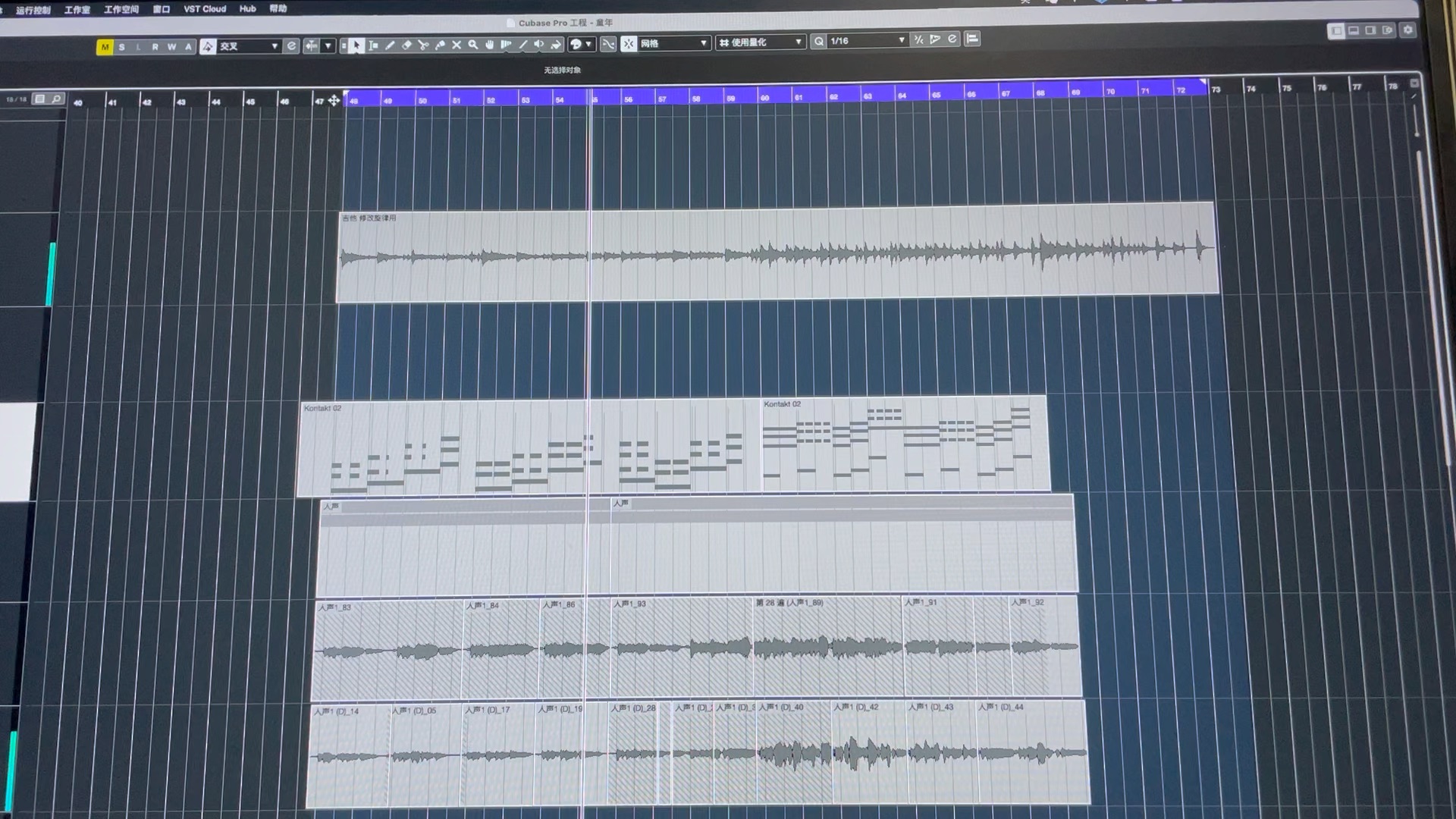Toggle the A automation suspend button

[188, 47]
